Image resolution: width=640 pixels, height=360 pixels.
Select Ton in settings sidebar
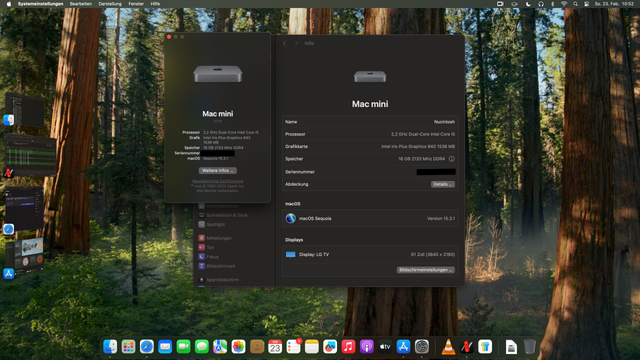206,247
